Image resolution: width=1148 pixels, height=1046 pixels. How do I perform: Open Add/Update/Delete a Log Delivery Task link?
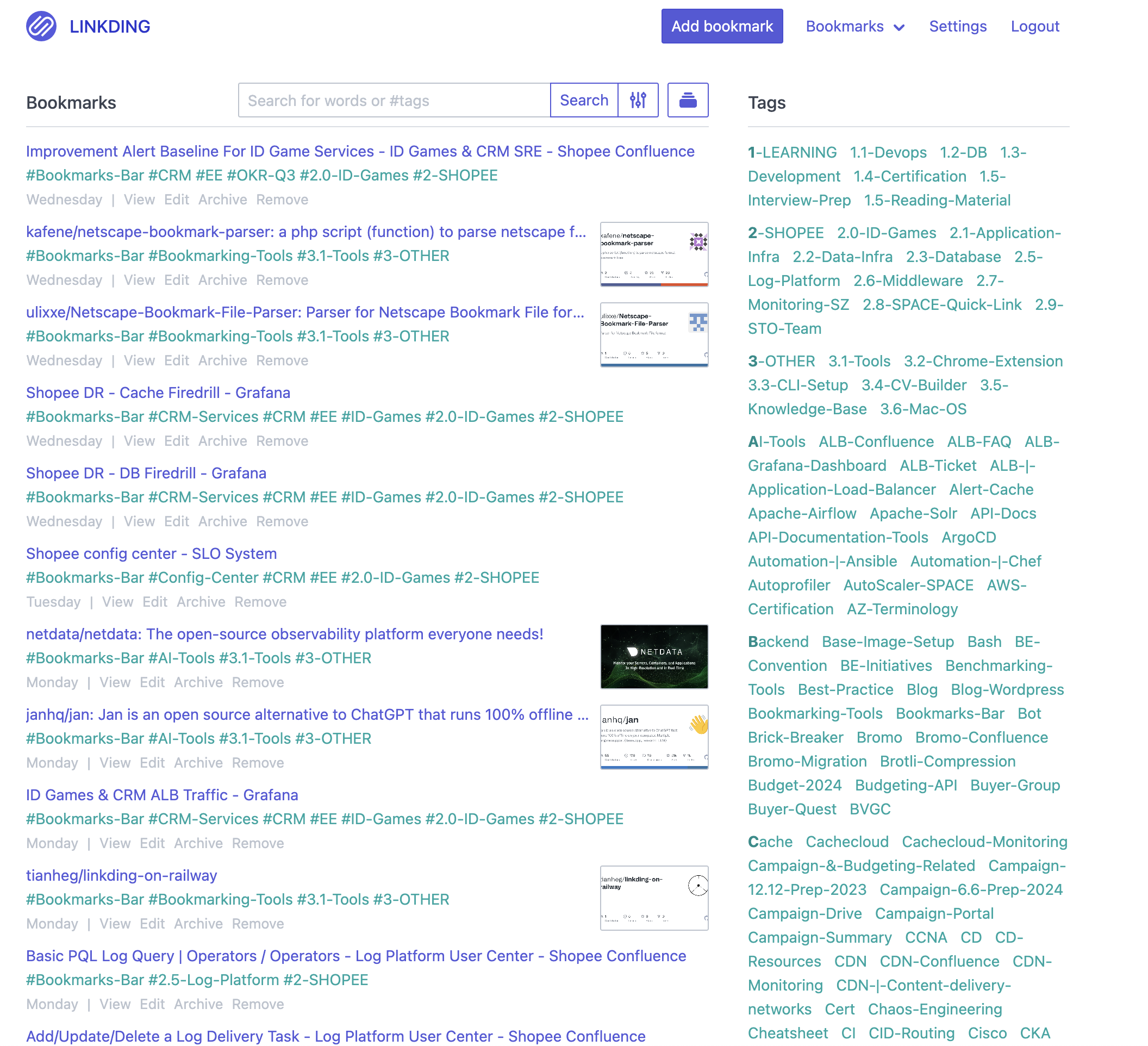(336, 1036)
